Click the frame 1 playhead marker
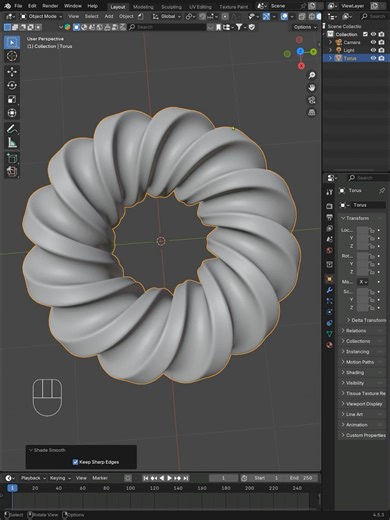390x520 pixels. pos(12,488)
